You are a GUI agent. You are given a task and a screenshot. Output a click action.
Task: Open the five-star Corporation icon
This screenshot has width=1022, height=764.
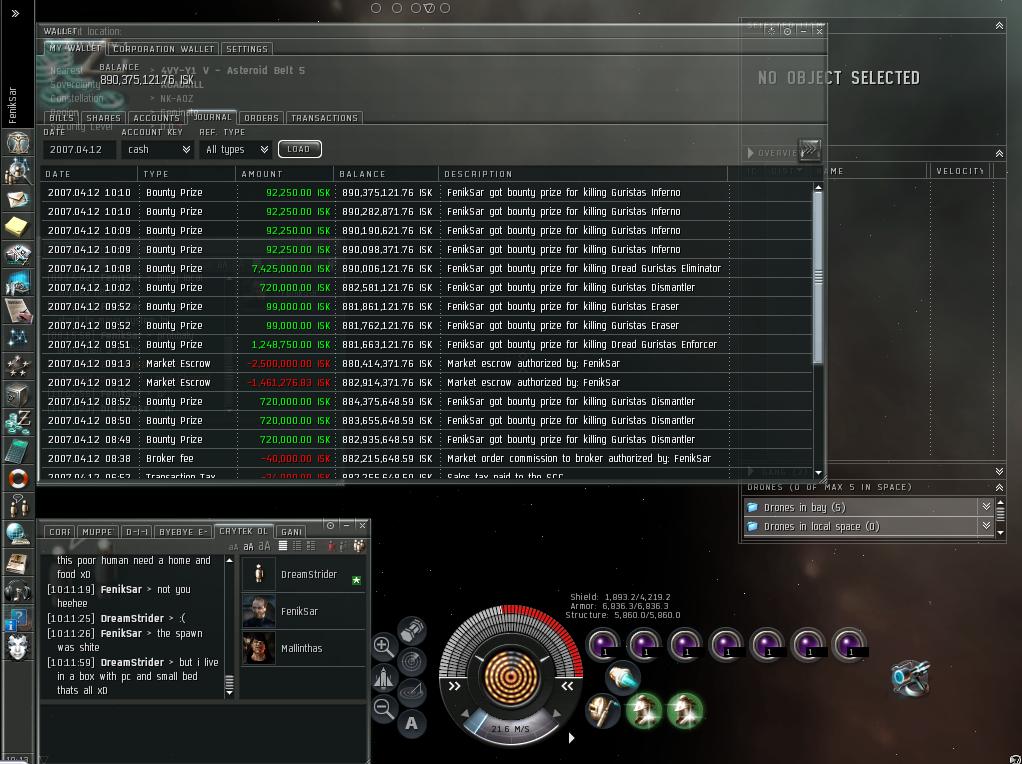pos(18,366)
